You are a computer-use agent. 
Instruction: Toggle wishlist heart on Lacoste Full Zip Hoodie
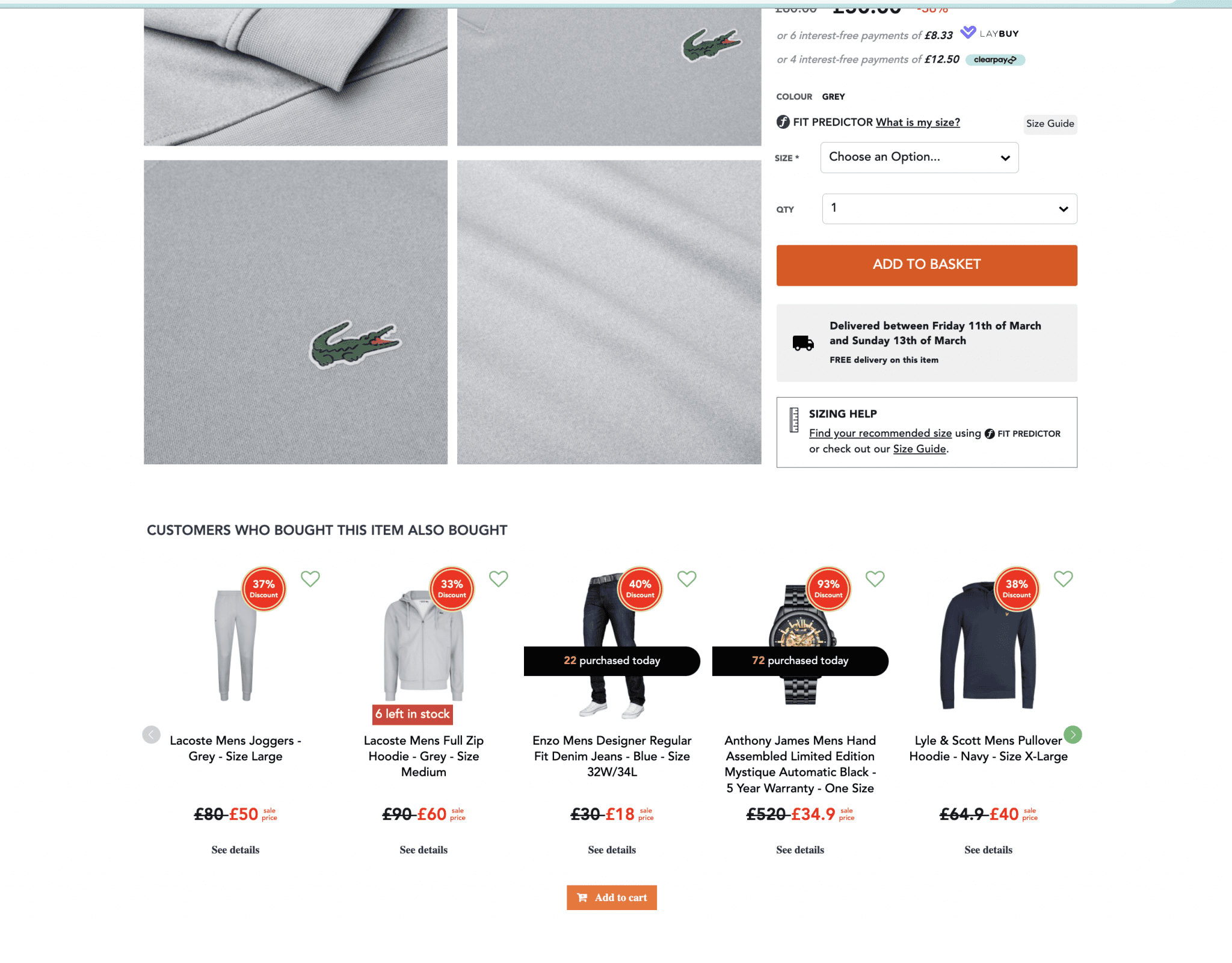click(x=499, y=579)
